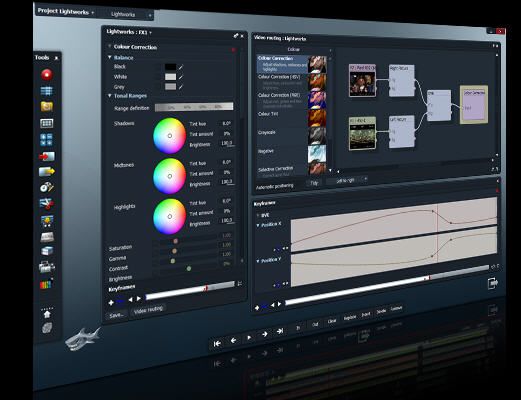Select the 3D box tool icon

coord(47,251)
